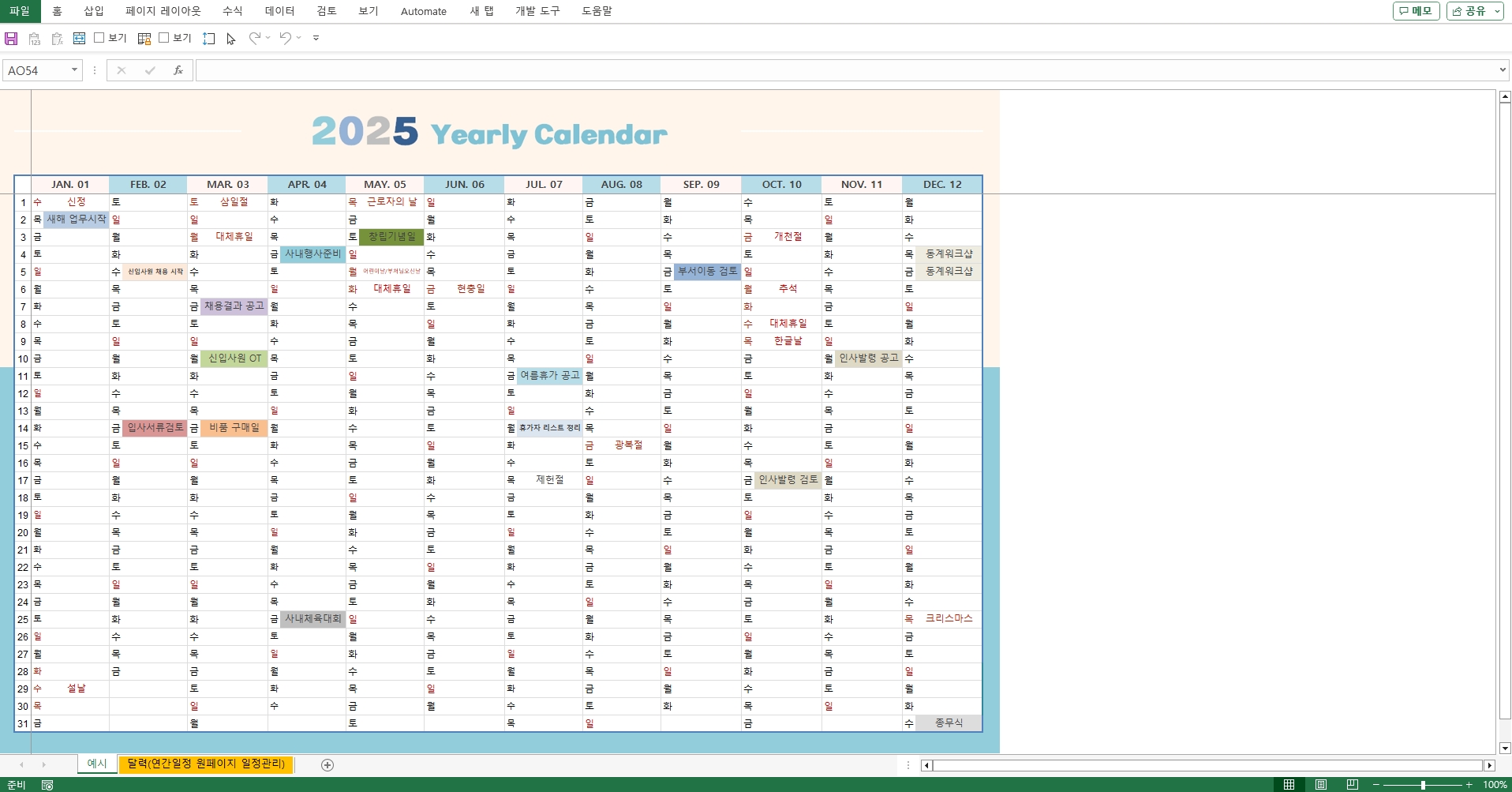Select the JAN. 01 month header cell
Viewport: 1512px width, 792px height.
coord(70,185)
